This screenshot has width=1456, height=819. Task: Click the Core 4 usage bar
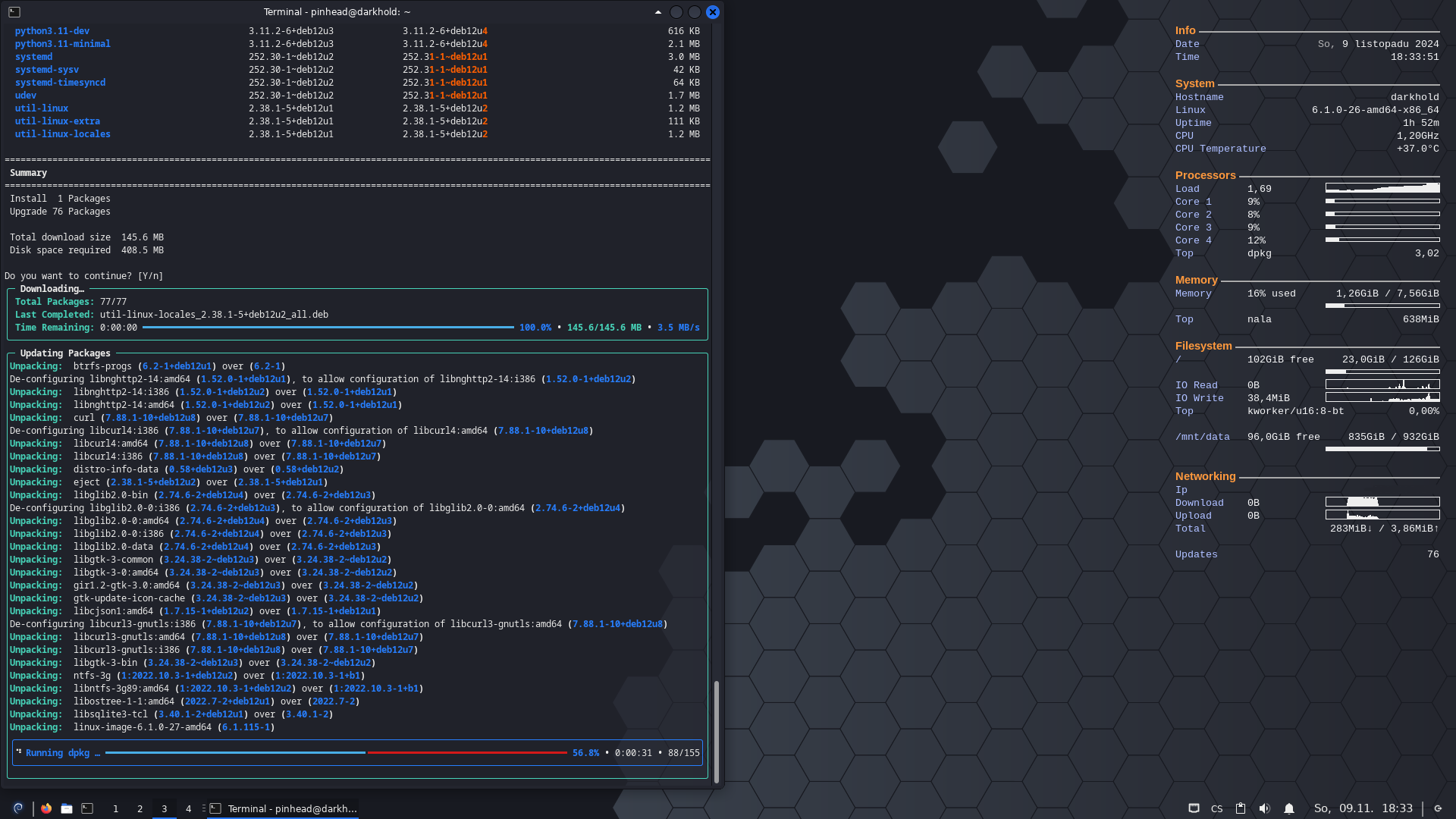click(1382, 240)
